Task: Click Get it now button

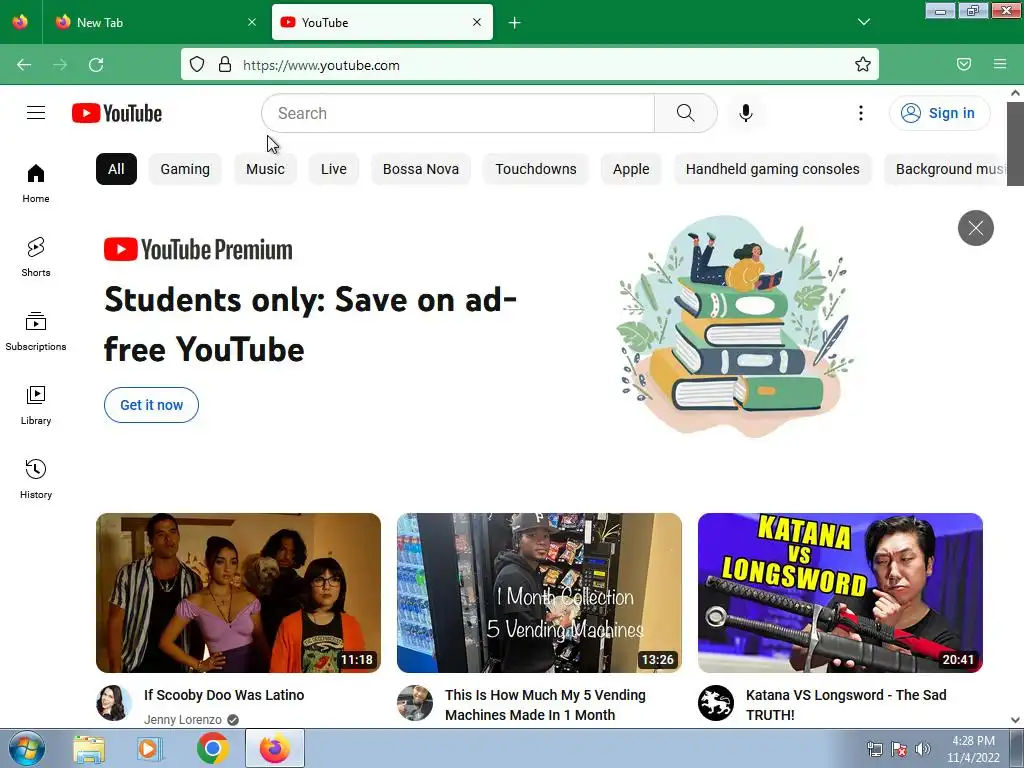Action: 152,405
